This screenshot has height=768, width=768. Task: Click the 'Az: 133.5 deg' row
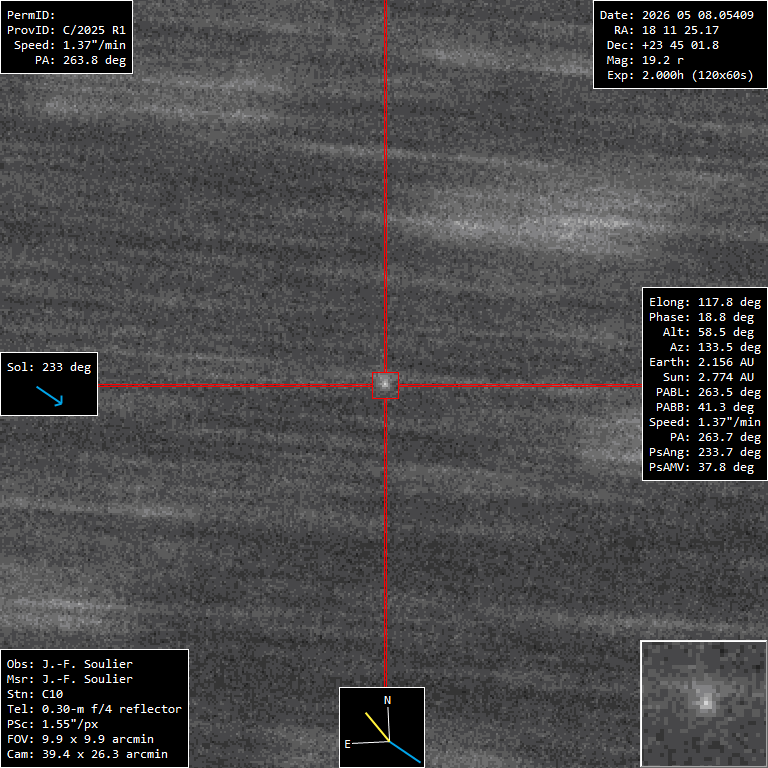pos(715,347)
